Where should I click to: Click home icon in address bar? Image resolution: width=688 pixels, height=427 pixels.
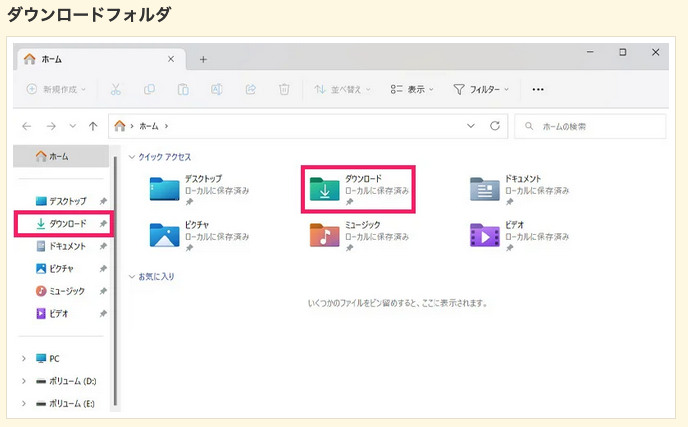point(119,126)
